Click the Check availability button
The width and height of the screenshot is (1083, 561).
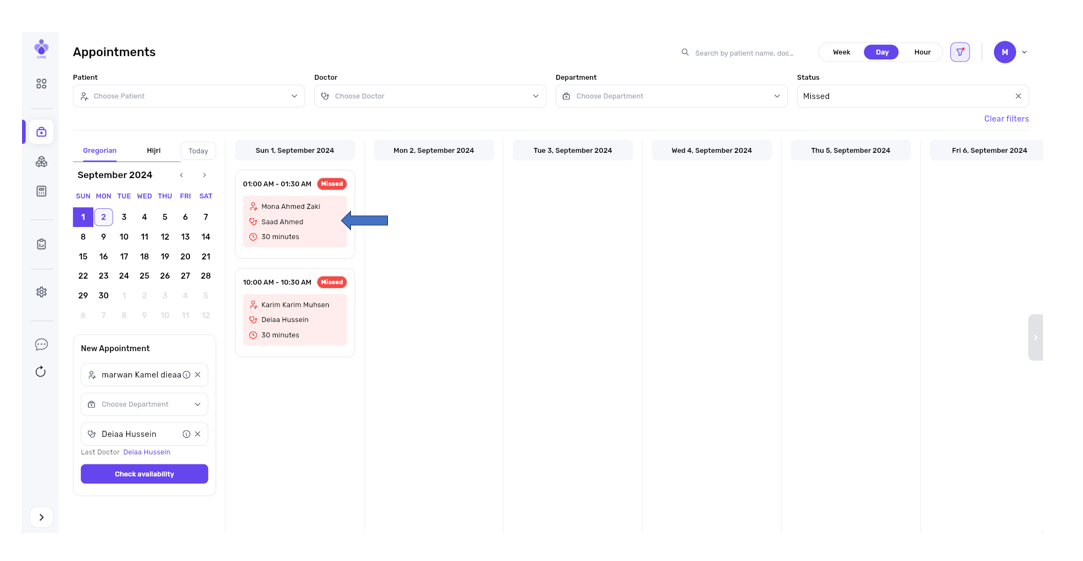tap(144, 474)
